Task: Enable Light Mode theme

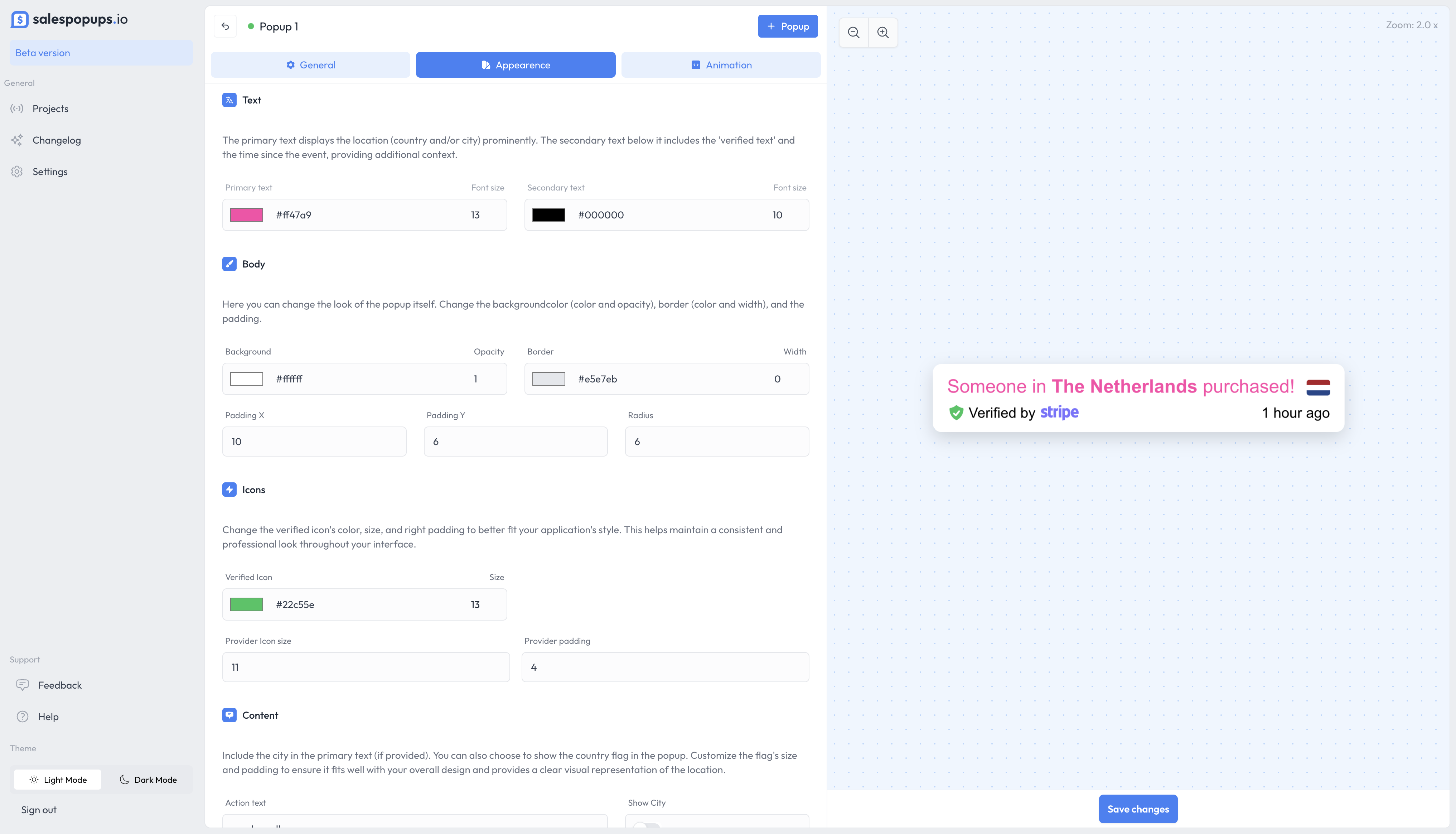Action: pyautogui.click(x=57, y=780)
